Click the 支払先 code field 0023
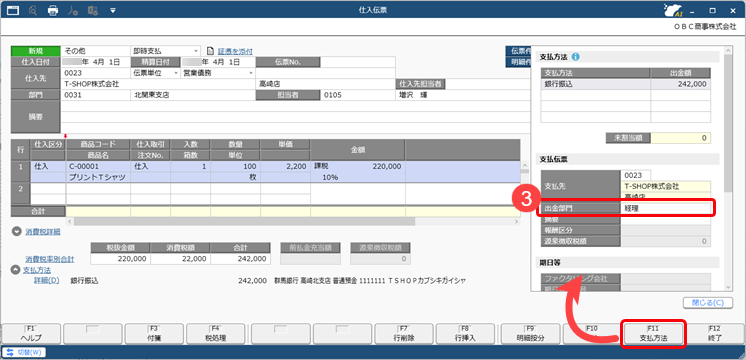This screenshot has height=360, width=746. tap(636, 175)
